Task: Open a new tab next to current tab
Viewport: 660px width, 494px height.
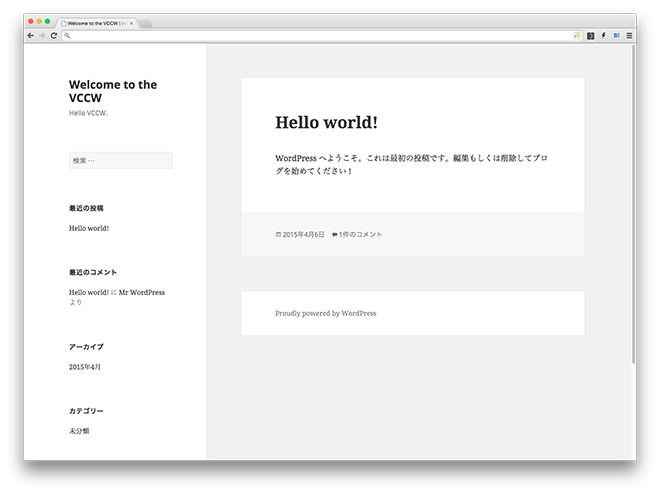Action: (x=145, y=22)
